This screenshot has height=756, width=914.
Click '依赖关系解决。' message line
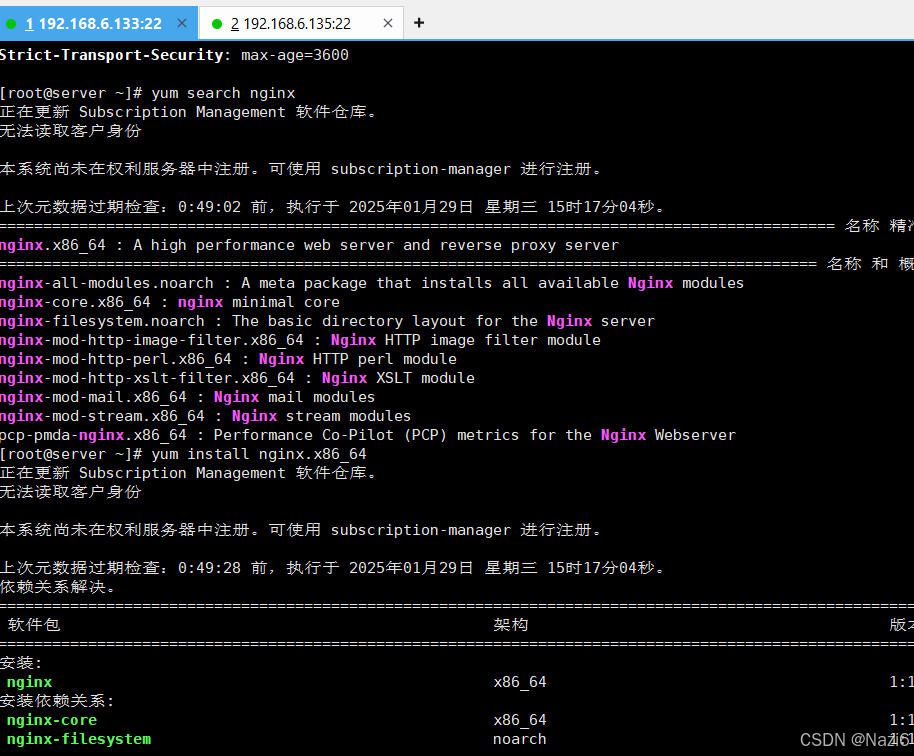[x=58, y=586]
